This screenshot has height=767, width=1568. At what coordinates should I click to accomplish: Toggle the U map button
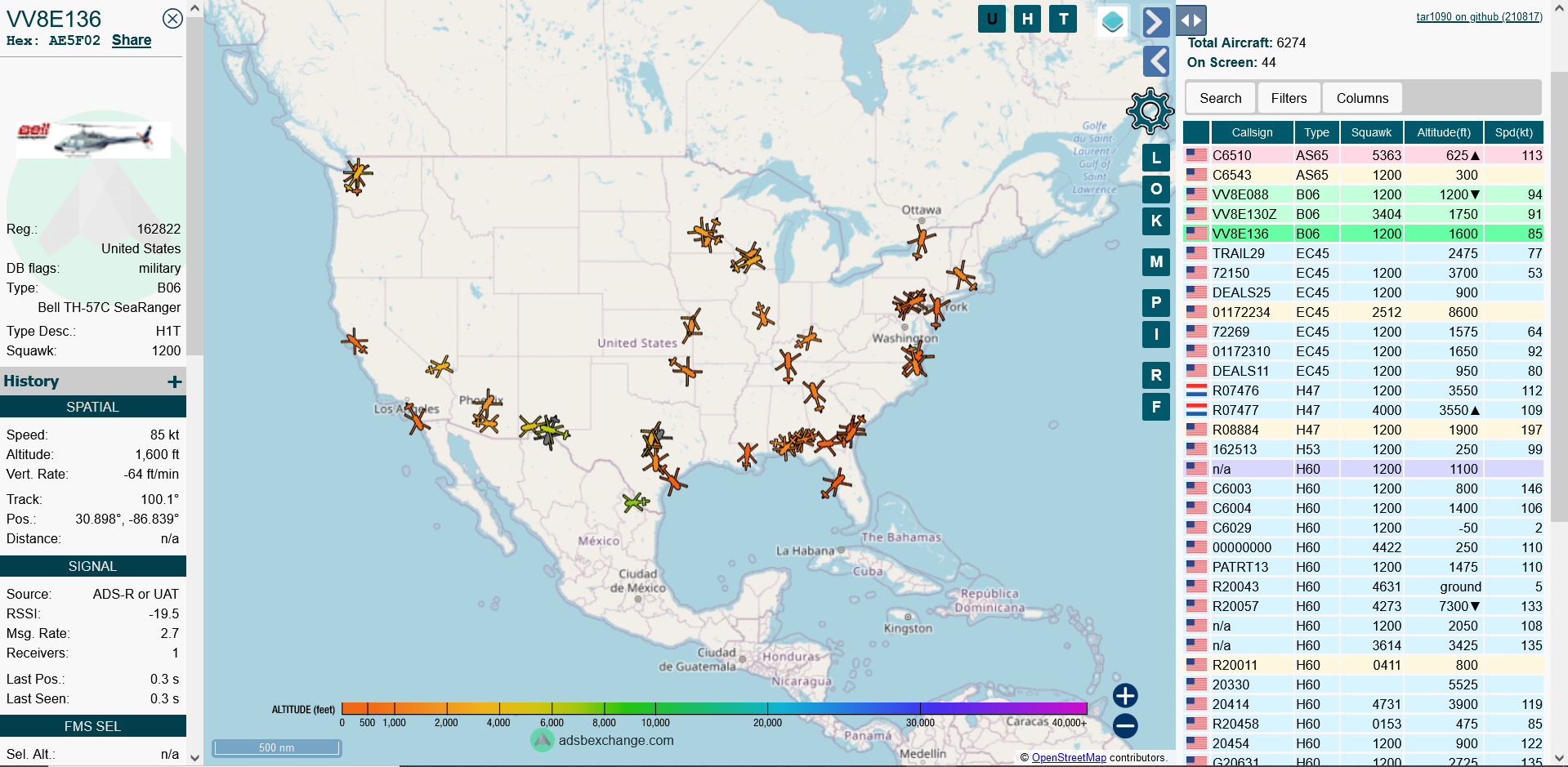[x=992, y=19]
